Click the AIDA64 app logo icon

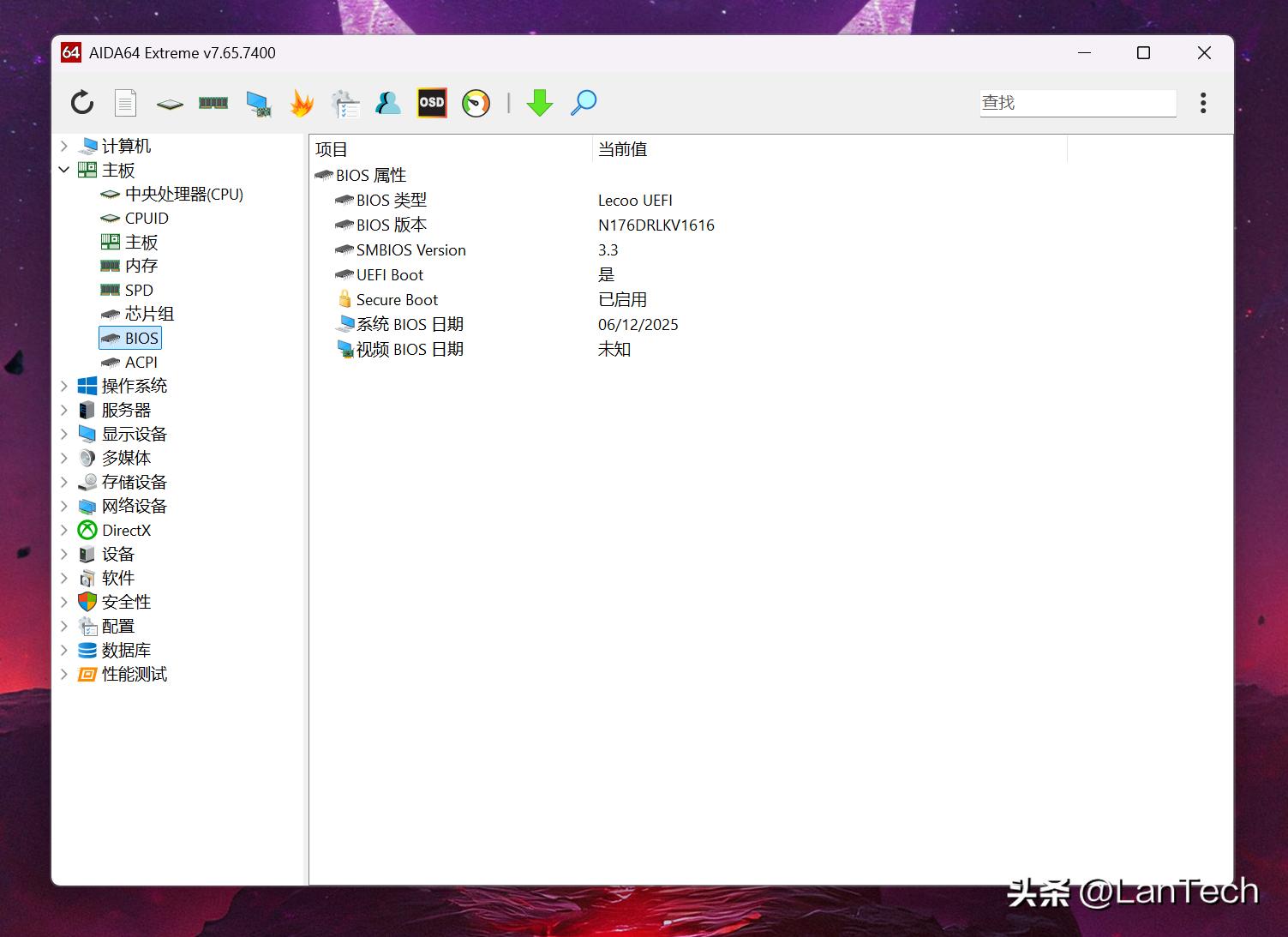[71, 52]
